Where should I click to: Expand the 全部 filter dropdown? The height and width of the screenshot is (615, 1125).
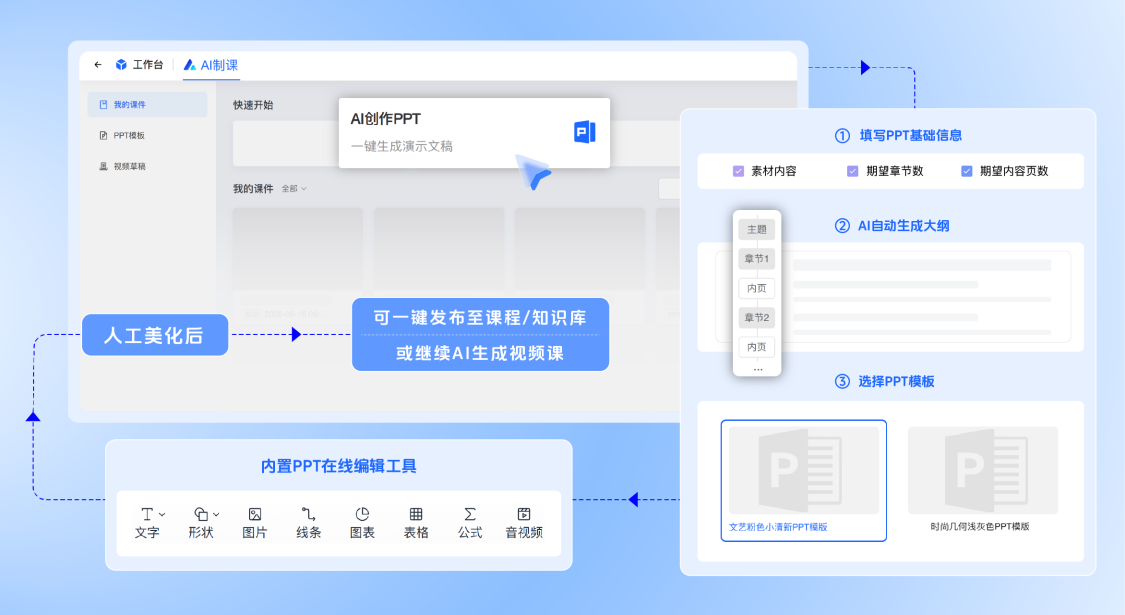294,189
